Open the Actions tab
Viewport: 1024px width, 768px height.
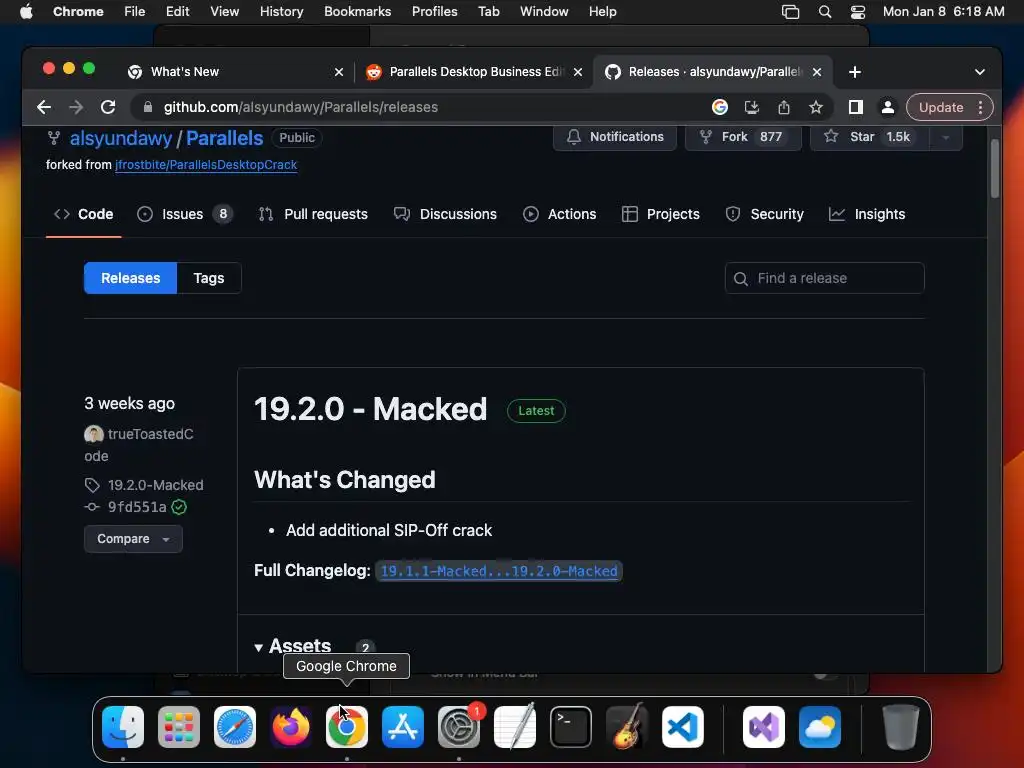pyautogui.click(x=560, y=214)
